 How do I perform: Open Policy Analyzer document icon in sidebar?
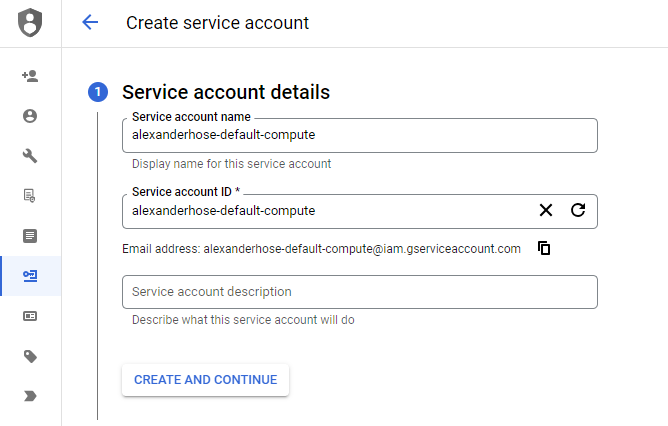[x=30, y=196]
